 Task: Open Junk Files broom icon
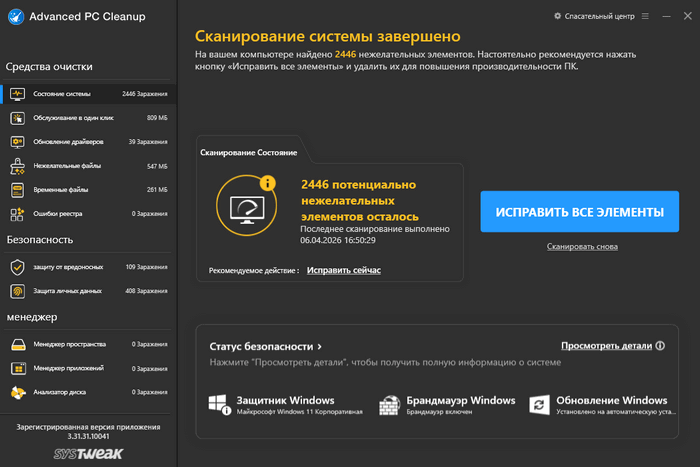17,166
